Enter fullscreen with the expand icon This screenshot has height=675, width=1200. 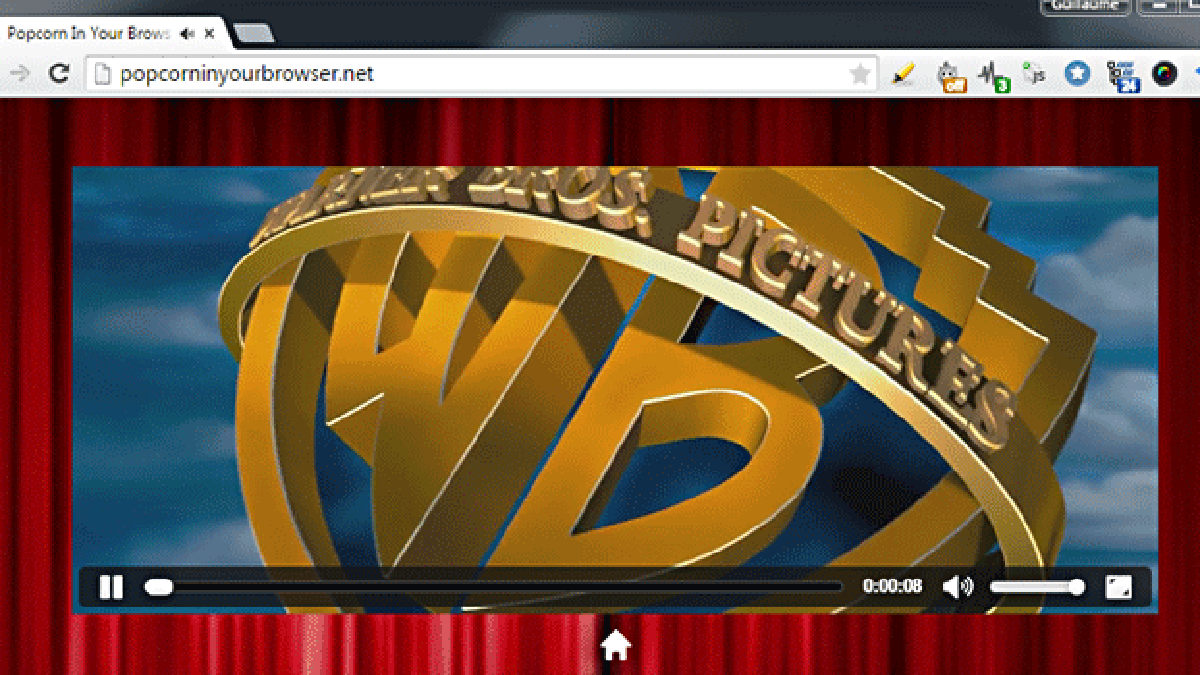1118,587
